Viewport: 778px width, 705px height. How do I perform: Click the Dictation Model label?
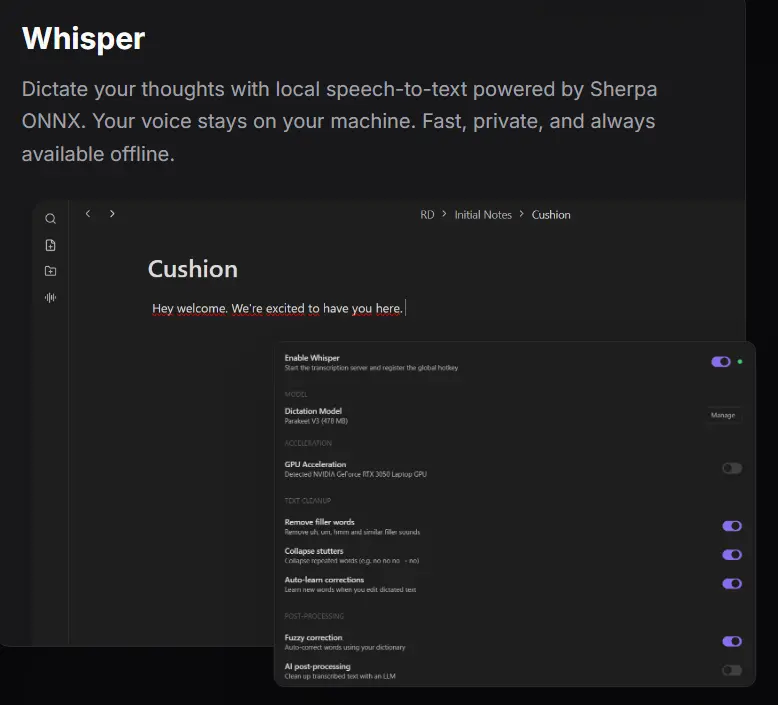[x=313, y=411]
